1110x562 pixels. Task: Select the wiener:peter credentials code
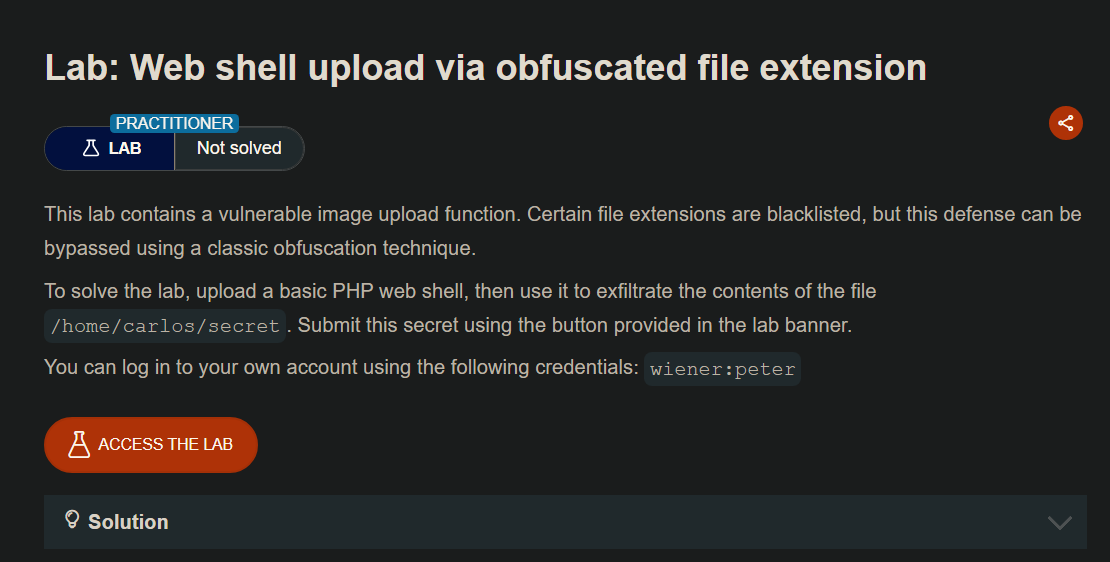[722, 368]
